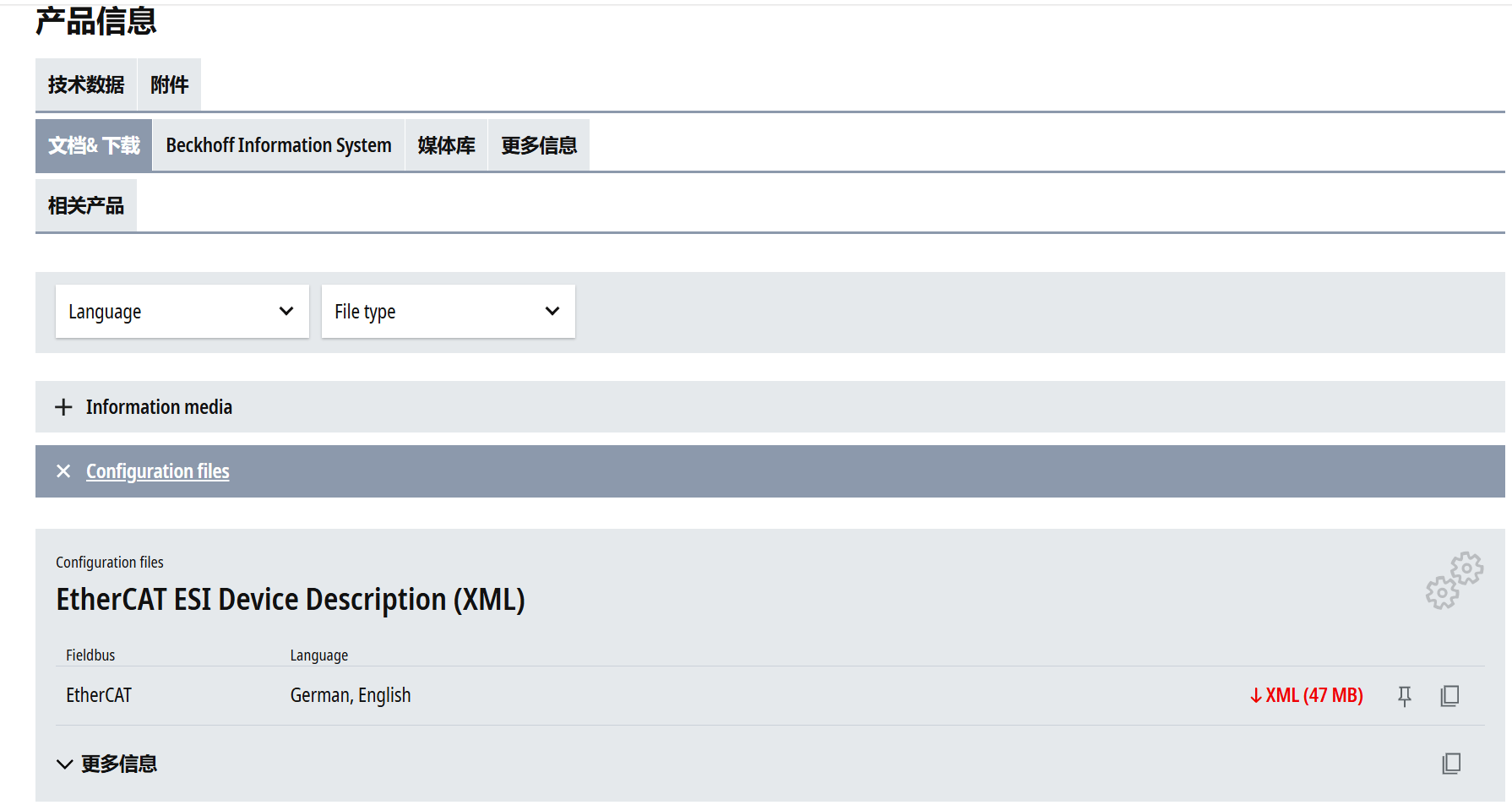Switch to the 技术数据 tab
The width and height of the screenshot is (1512, 805).
[x=86, y=84]
